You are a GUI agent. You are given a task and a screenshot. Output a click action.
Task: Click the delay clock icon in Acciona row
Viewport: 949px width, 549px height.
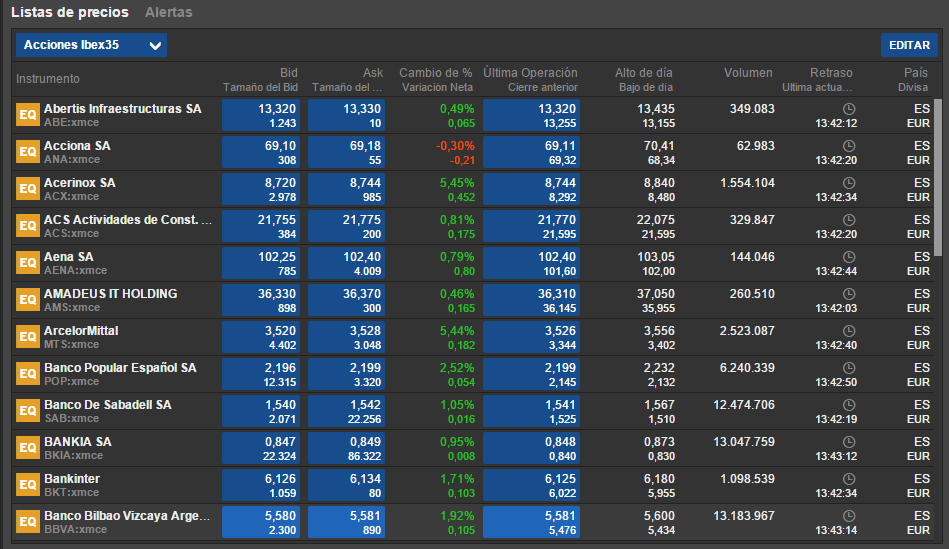pos(849,146)
